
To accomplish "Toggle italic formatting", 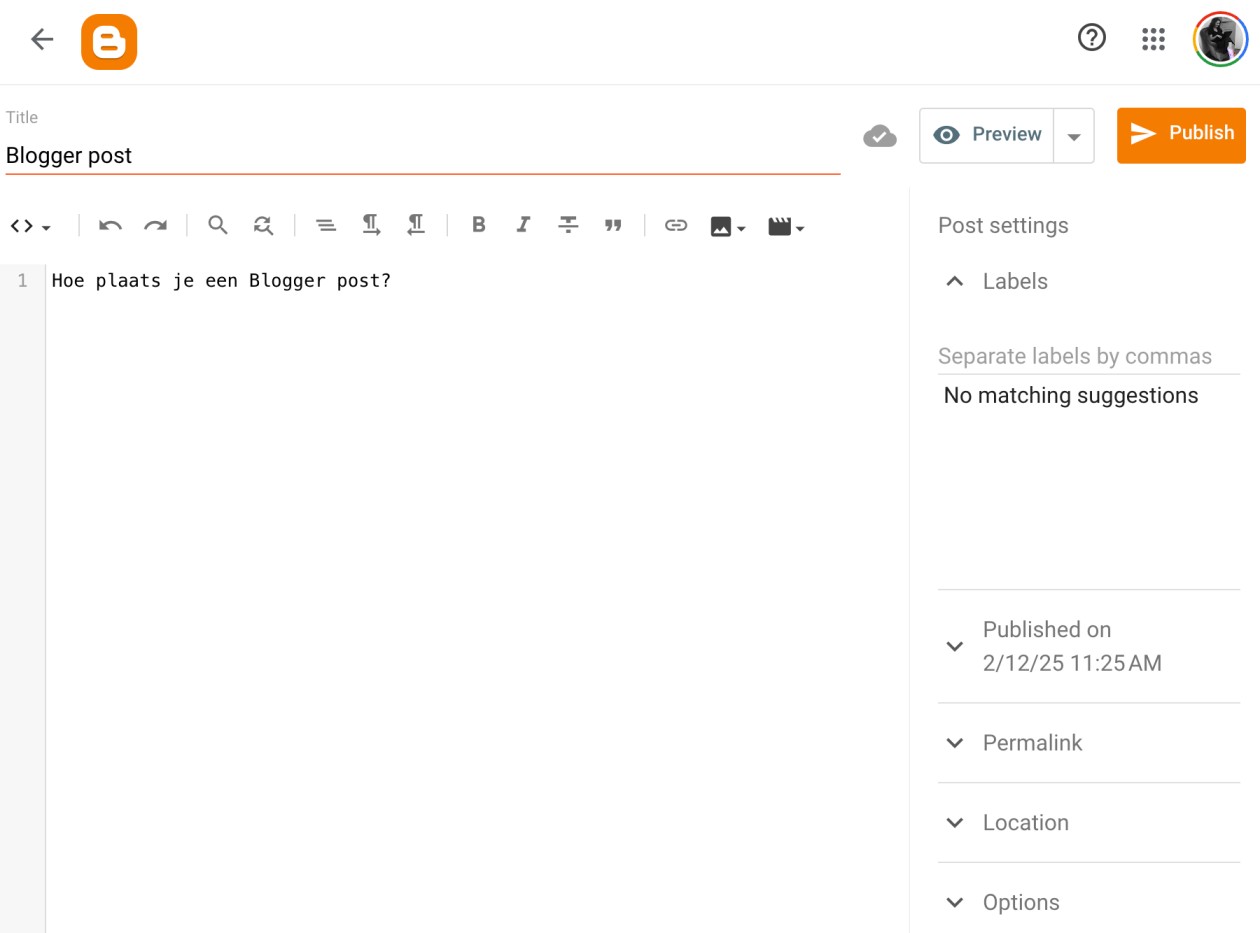I will [523, 225].
